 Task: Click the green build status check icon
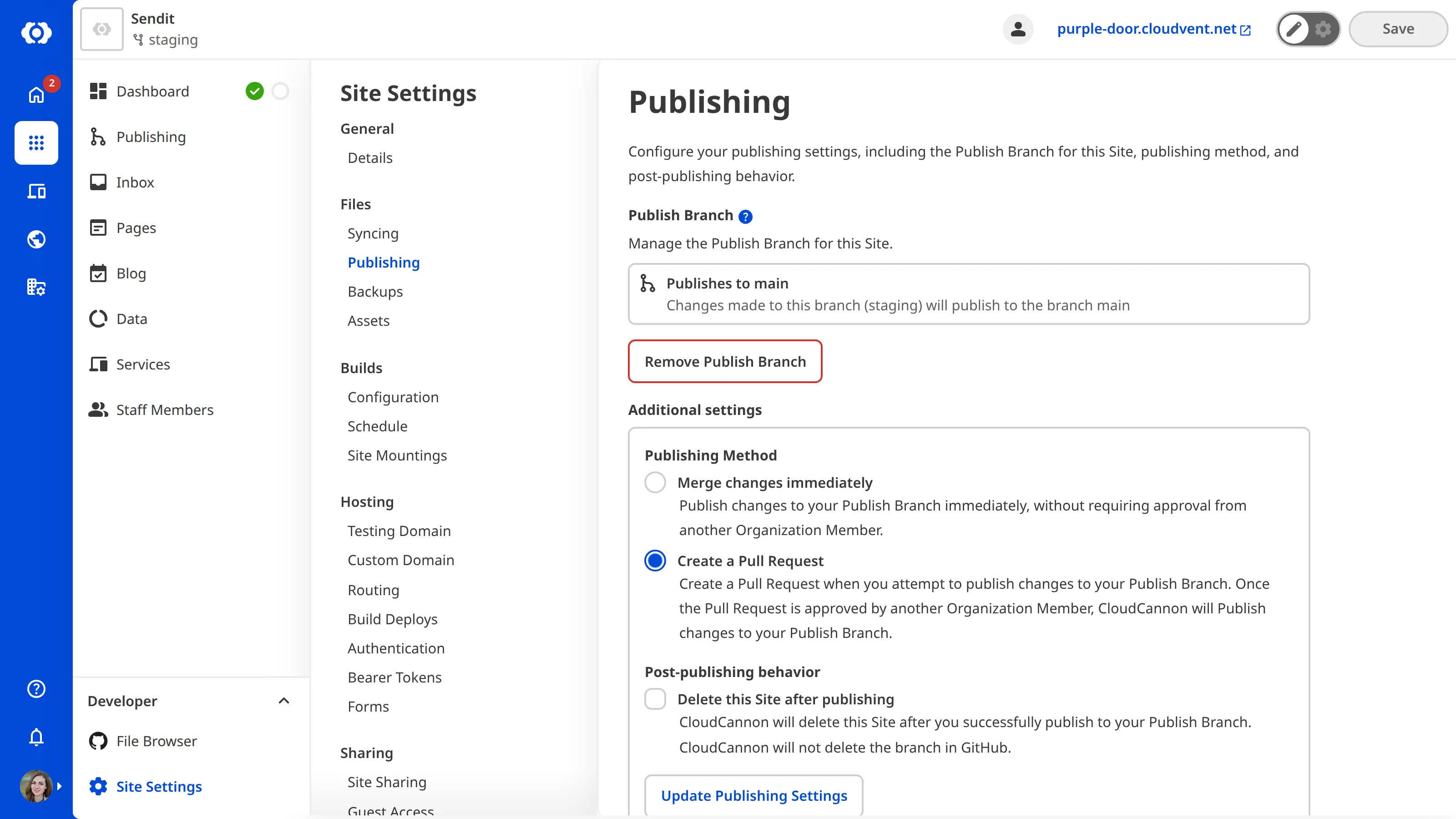[x=255, y=91]
